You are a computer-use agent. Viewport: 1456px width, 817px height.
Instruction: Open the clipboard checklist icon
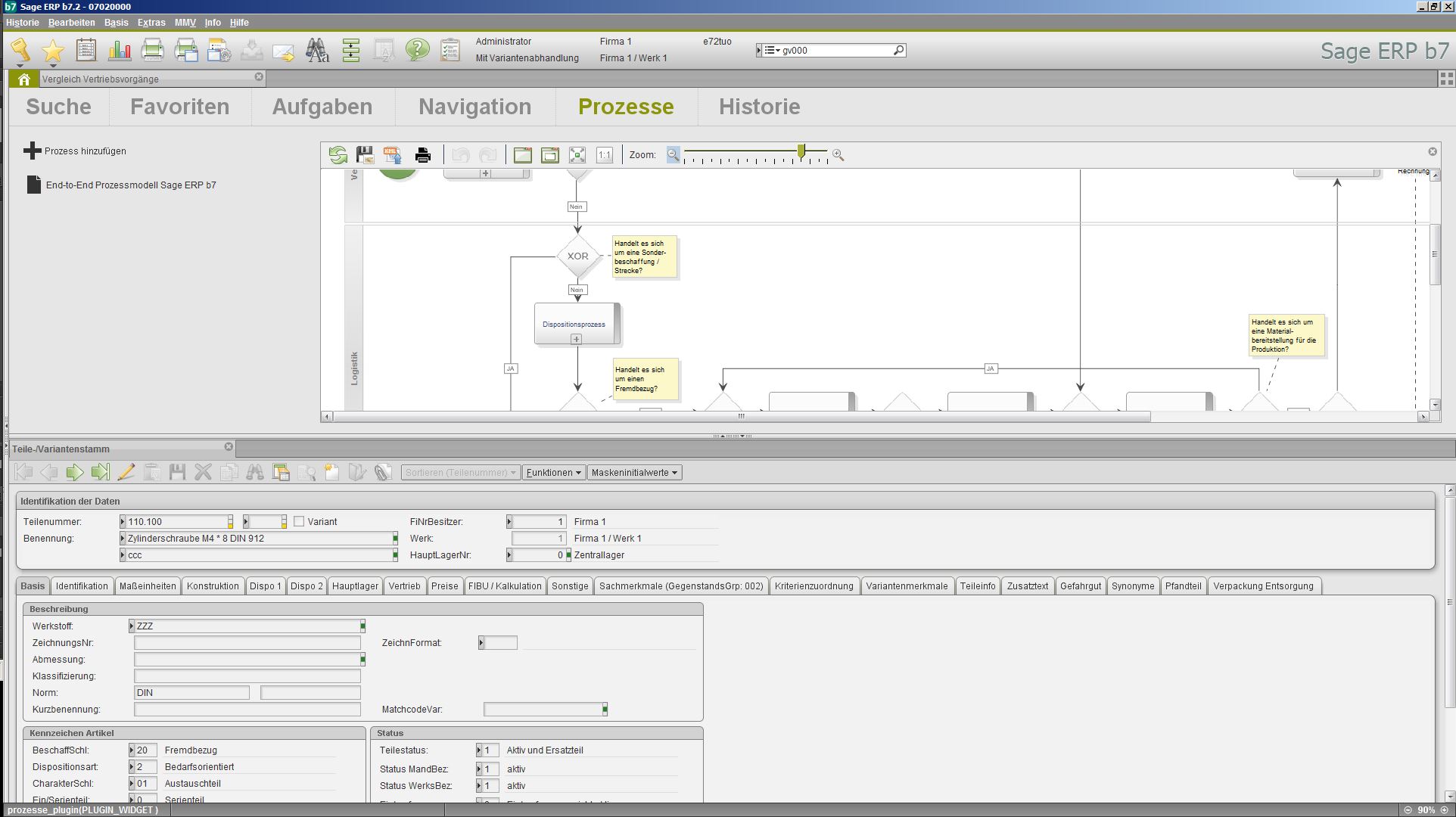coord(450,50)
